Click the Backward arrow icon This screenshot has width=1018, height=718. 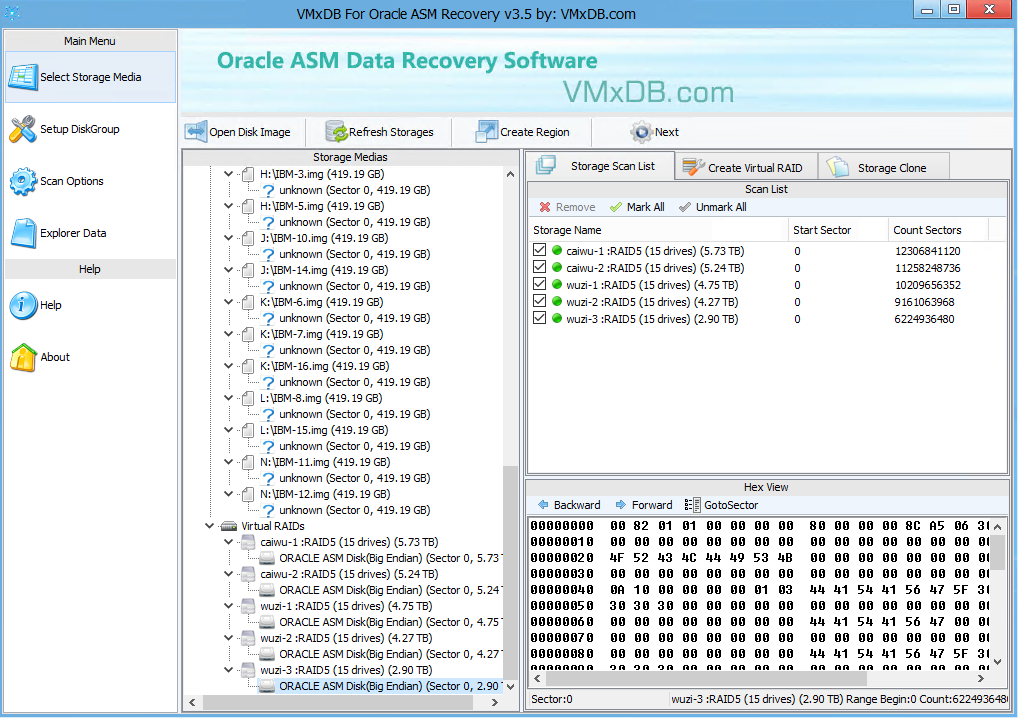pyautogui.click(x=543, y=505)
